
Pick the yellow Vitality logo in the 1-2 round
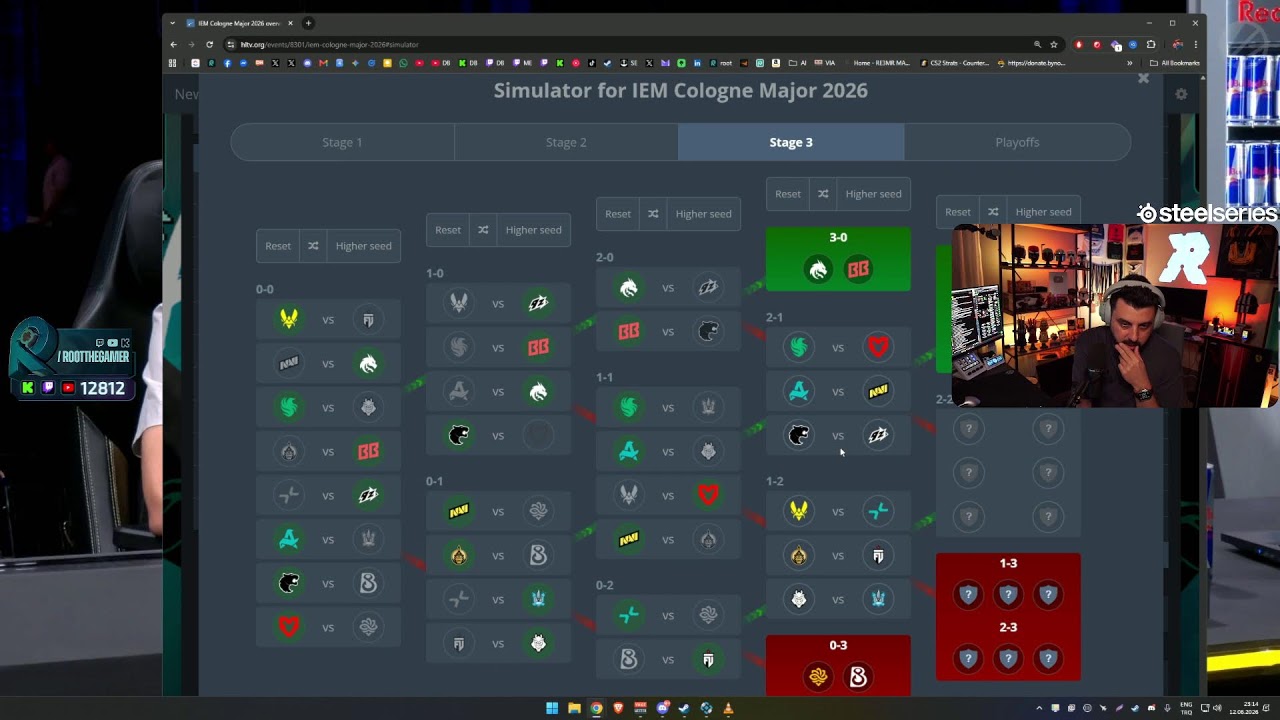point(799,512)
